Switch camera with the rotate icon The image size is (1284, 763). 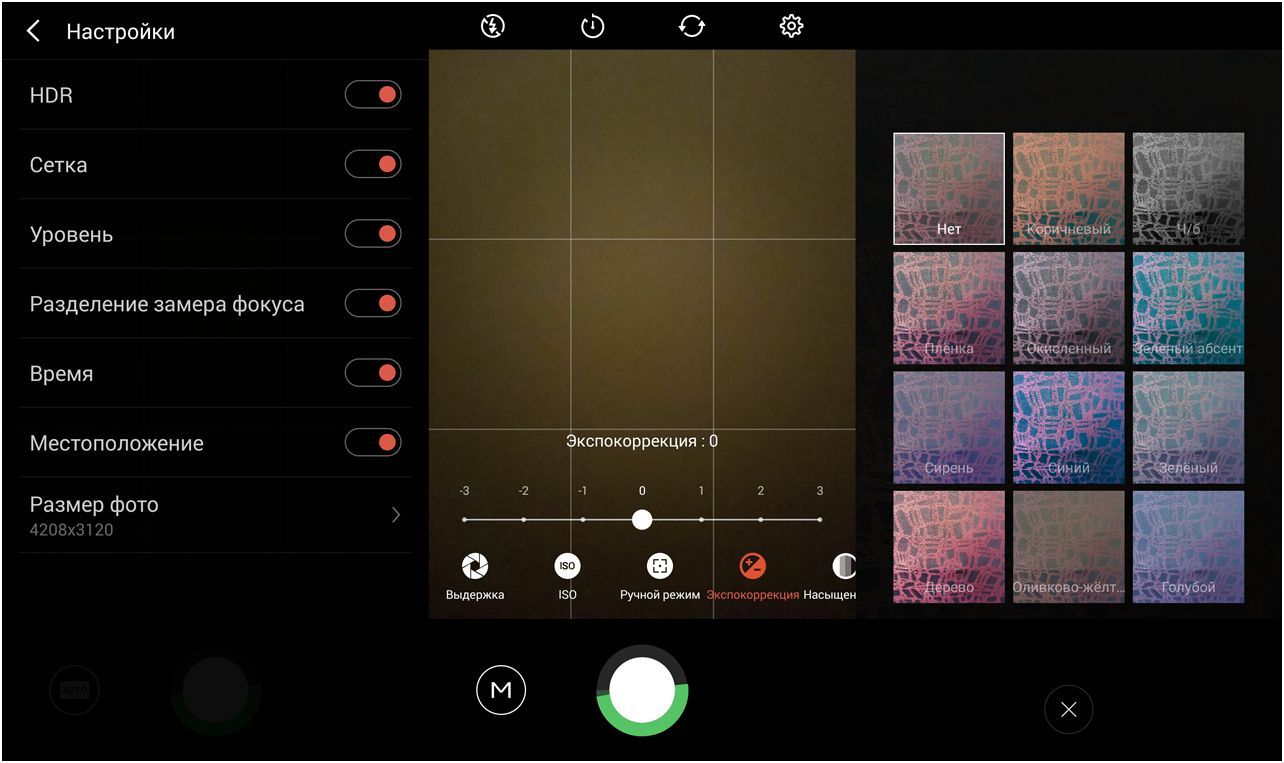click(x=691, y=26)
